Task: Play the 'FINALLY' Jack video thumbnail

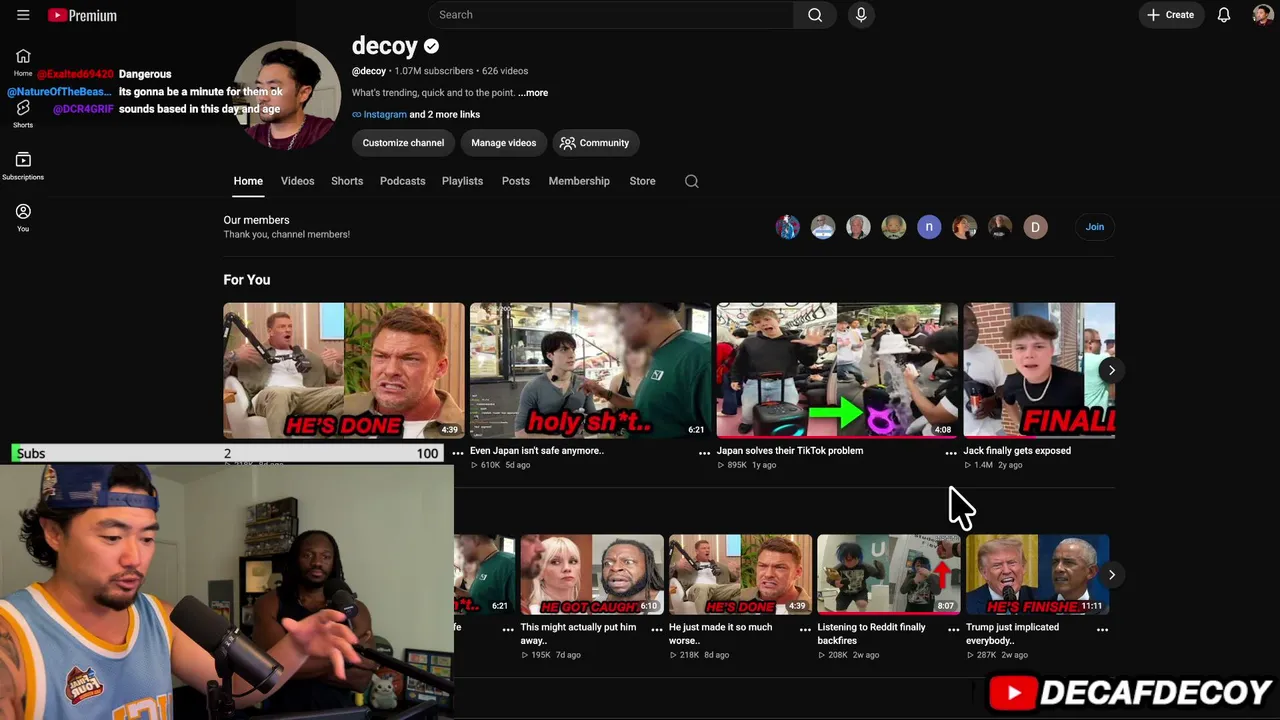Action: [x=1039, y=371]
